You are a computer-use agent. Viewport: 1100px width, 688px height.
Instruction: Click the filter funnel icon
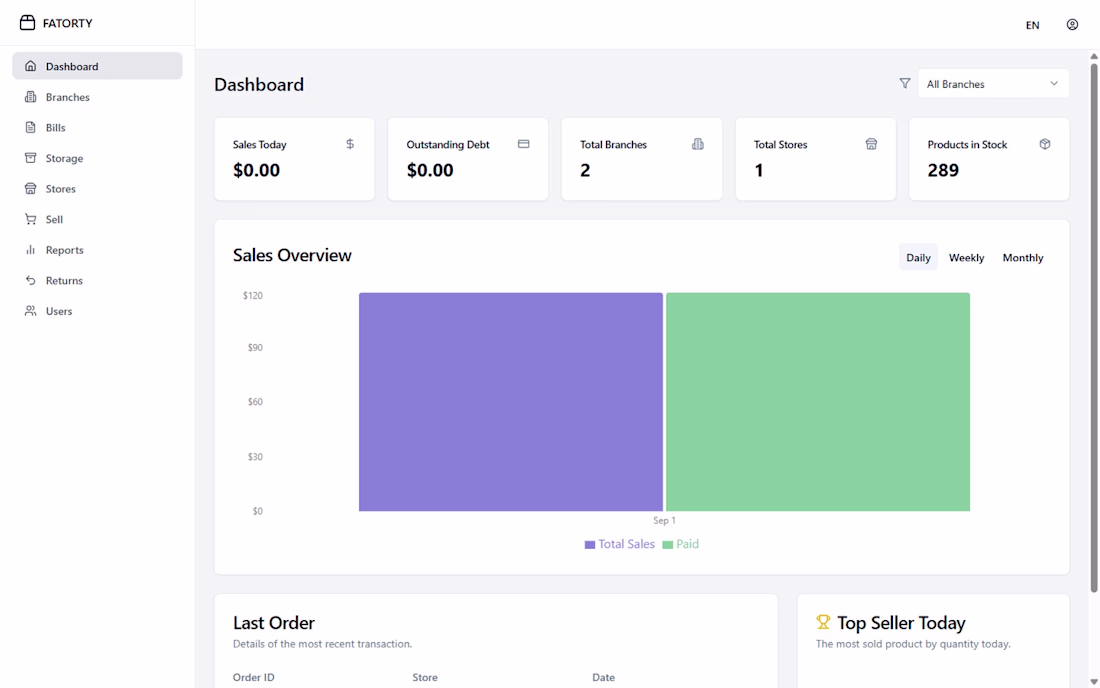(905, 83)
